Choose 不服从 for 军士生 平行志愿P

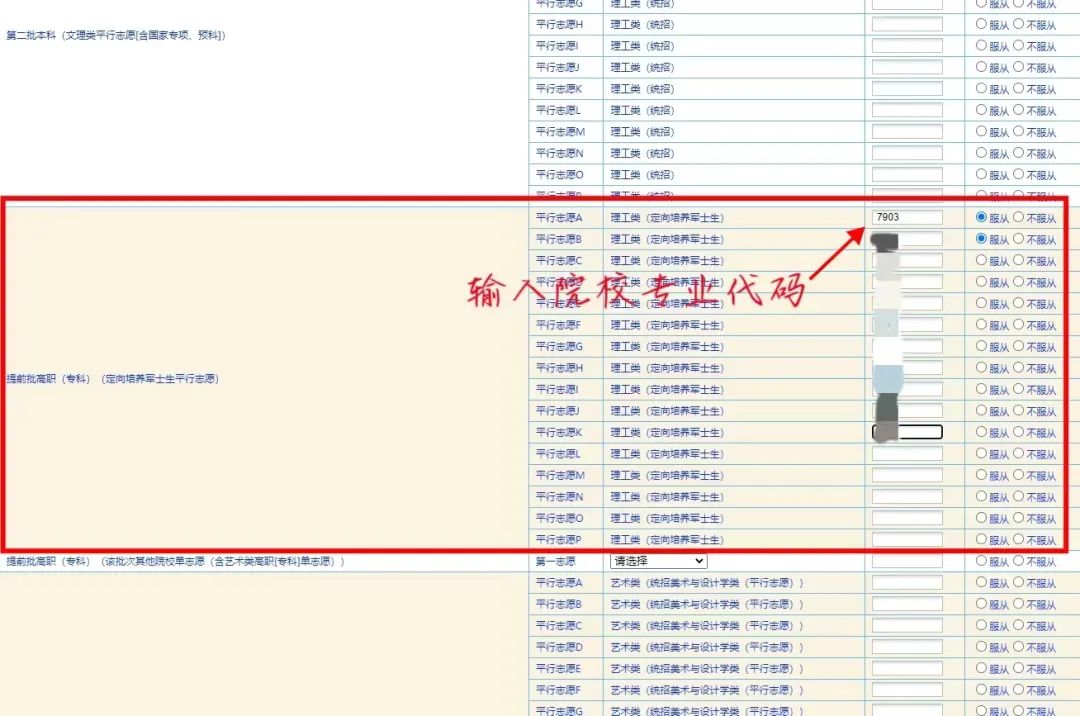coord(1018,540)
